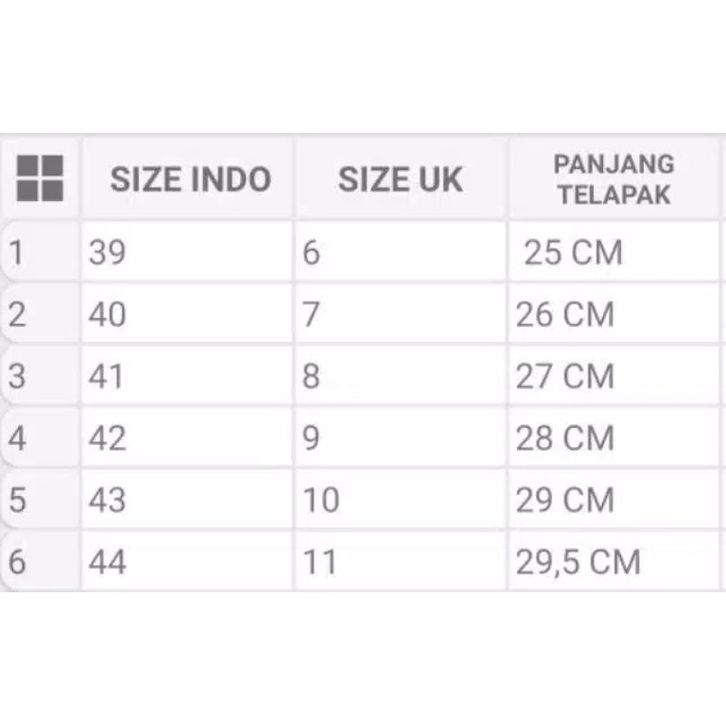Click the Indo size 42 cell
The height and width of the screenshot is (726, 726).
pyautogui.click(x=187, y=438)
